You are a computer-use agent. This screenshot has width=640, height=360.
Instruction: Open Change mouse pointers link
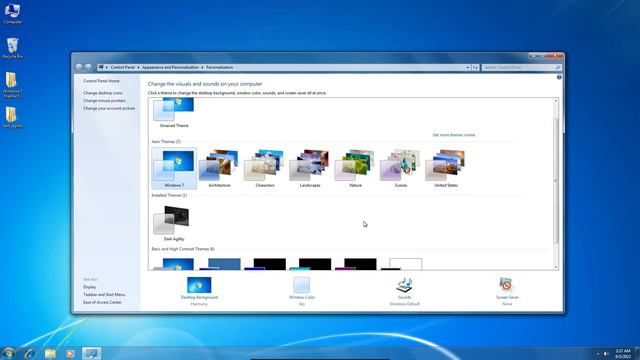pyautogui.click(x=104, y=100)
